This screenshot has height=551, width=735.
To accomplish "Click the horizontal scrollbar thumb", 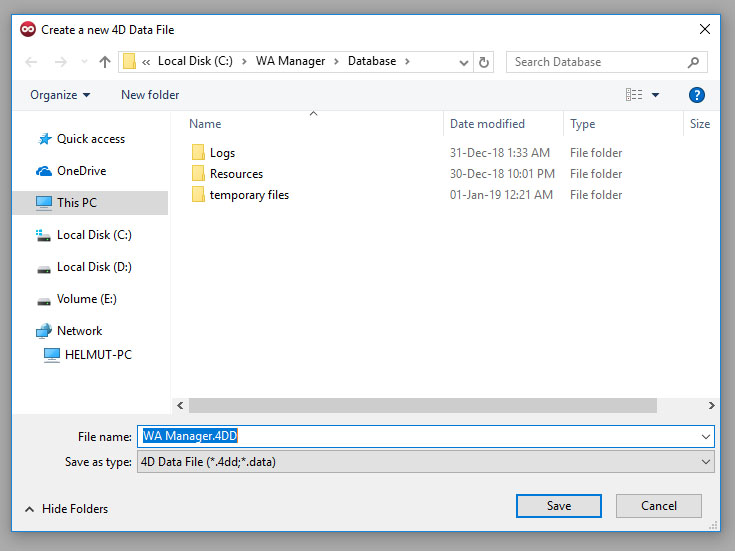I will pyautogui.click(x=423, y=406).
